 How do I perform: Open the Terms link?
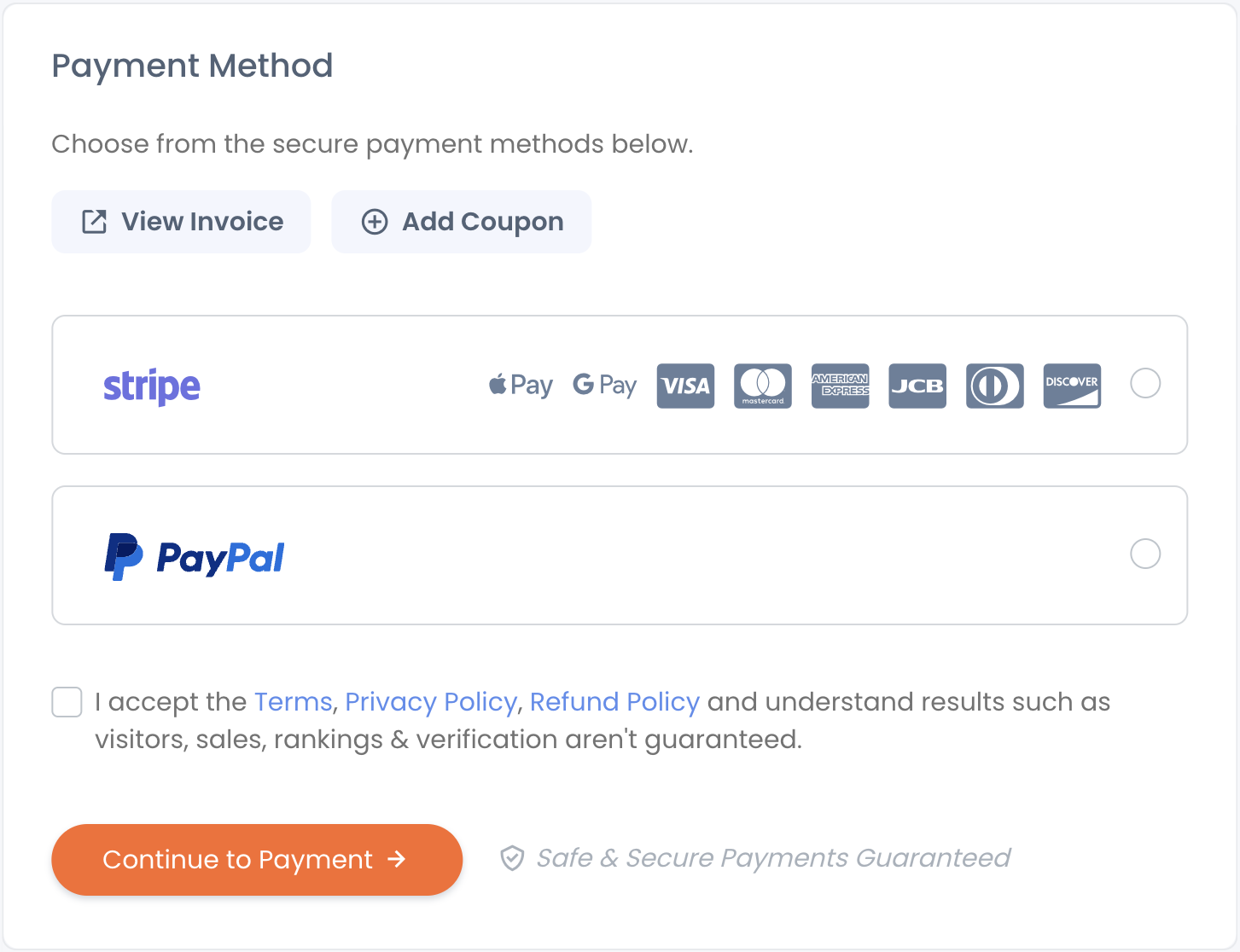[294, 701]
